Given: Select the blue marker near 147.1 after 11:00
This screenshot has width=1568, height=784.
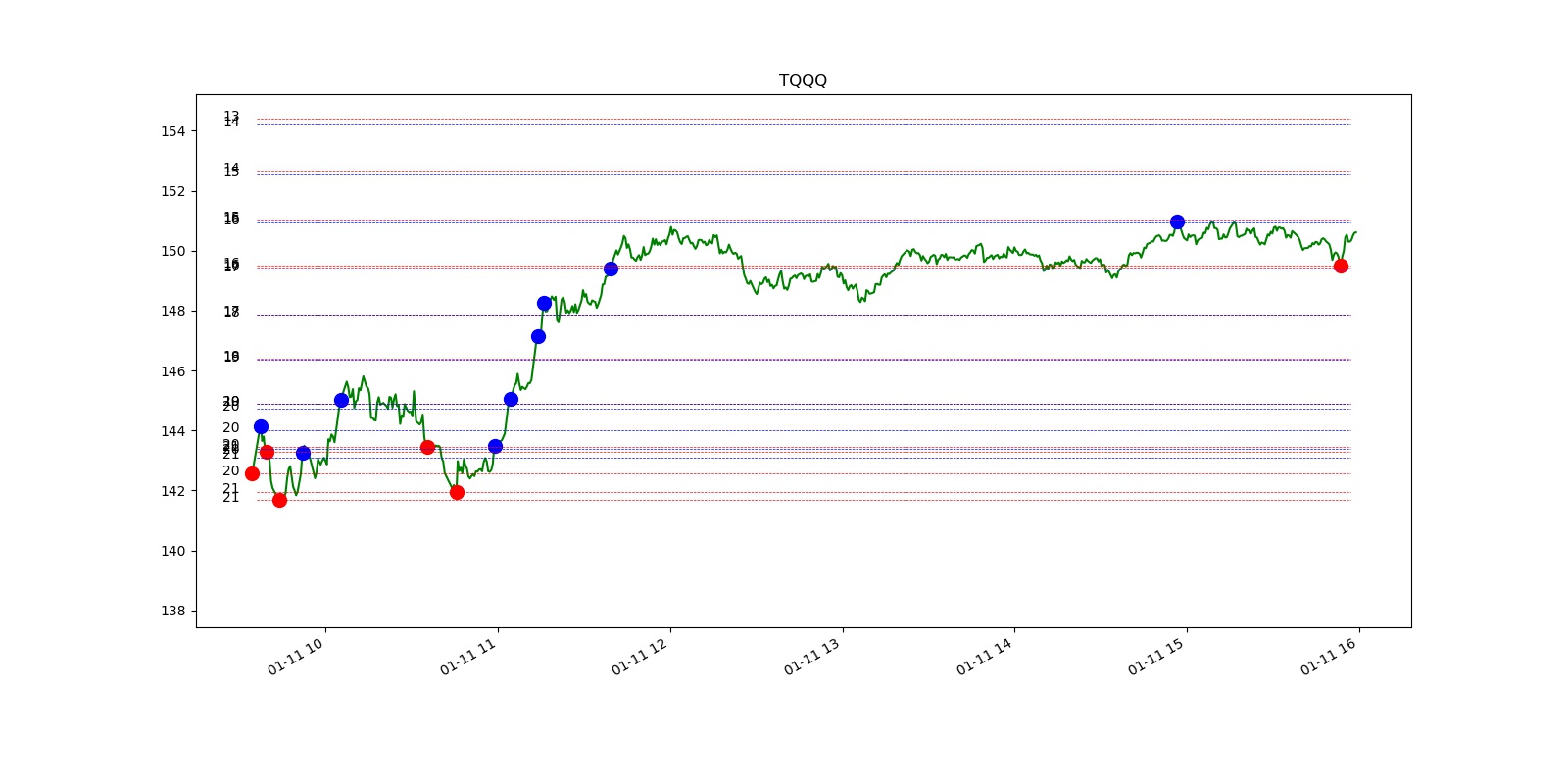Looking at the screenshot, I should 538,336.
